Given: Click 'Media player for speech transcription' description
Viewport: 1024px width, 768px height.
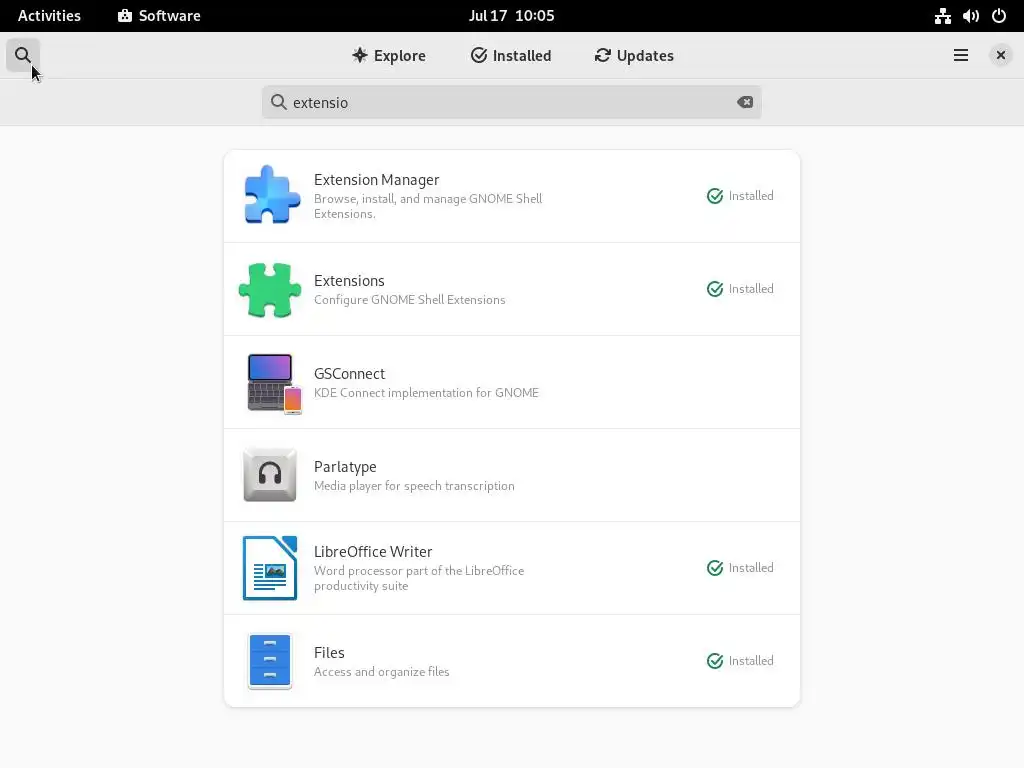Looking at the screenshot, I should pos(414,486).
